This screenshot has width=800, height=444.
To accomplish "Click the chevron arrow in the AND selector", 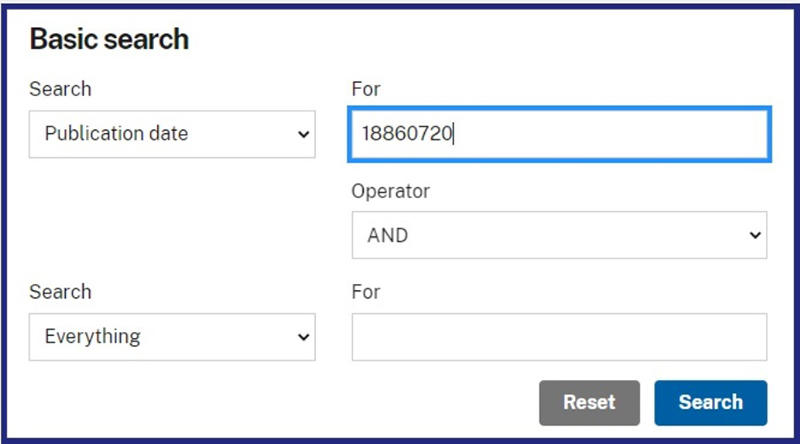I will pyautogui.click(x=755, y=235).
